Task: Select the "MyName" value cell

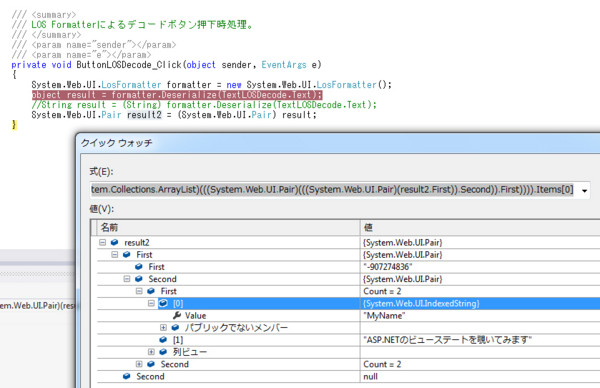Action: pyautogui.click(x=384, y=316)
